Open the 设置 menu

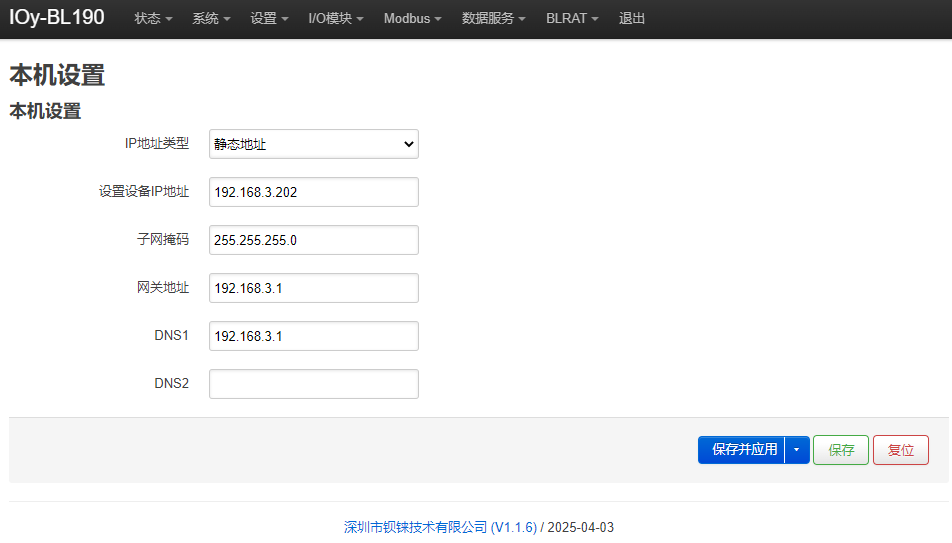click(x=269, y=18)
